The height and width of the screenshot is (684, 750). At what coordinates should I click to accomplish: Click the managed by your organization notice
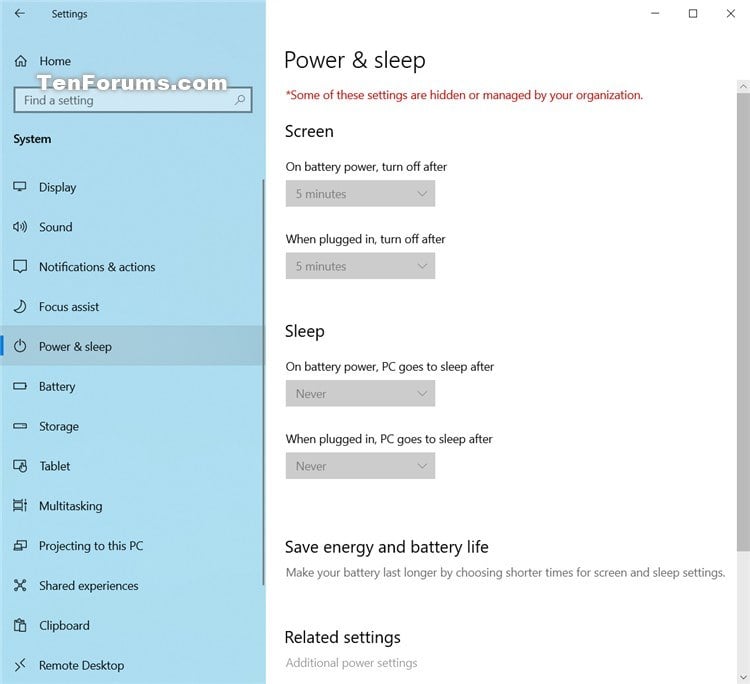tap(464, 95)
